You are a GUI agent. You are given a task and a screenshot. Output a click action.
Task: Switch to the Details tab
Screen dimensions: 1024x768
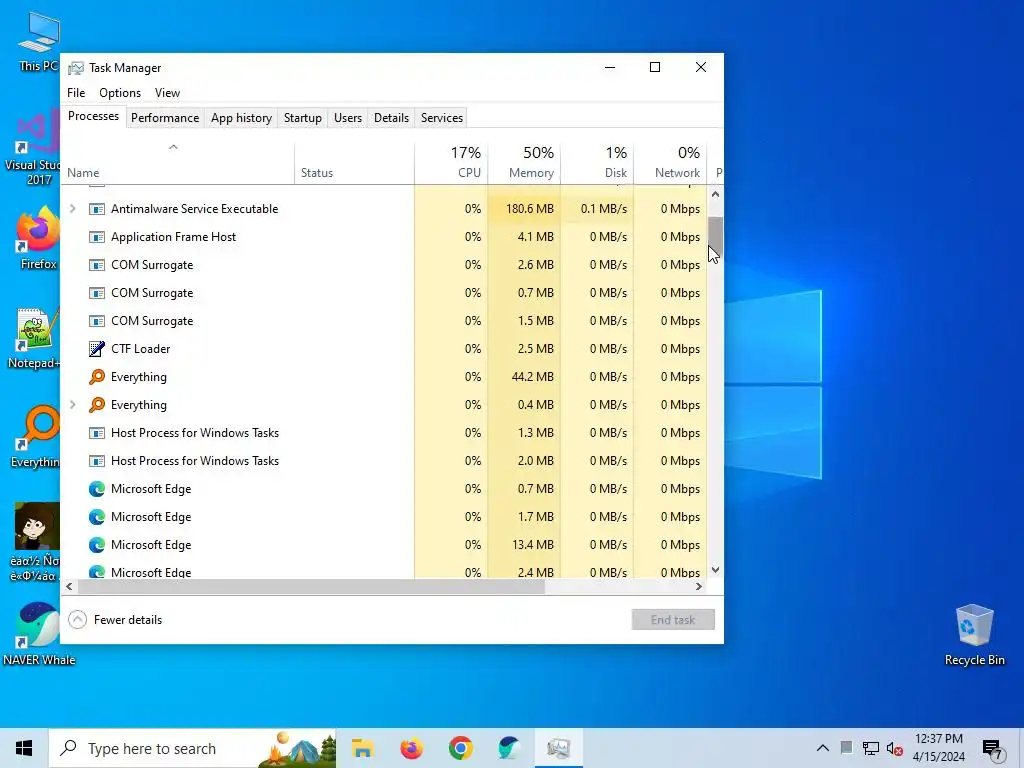391,118
